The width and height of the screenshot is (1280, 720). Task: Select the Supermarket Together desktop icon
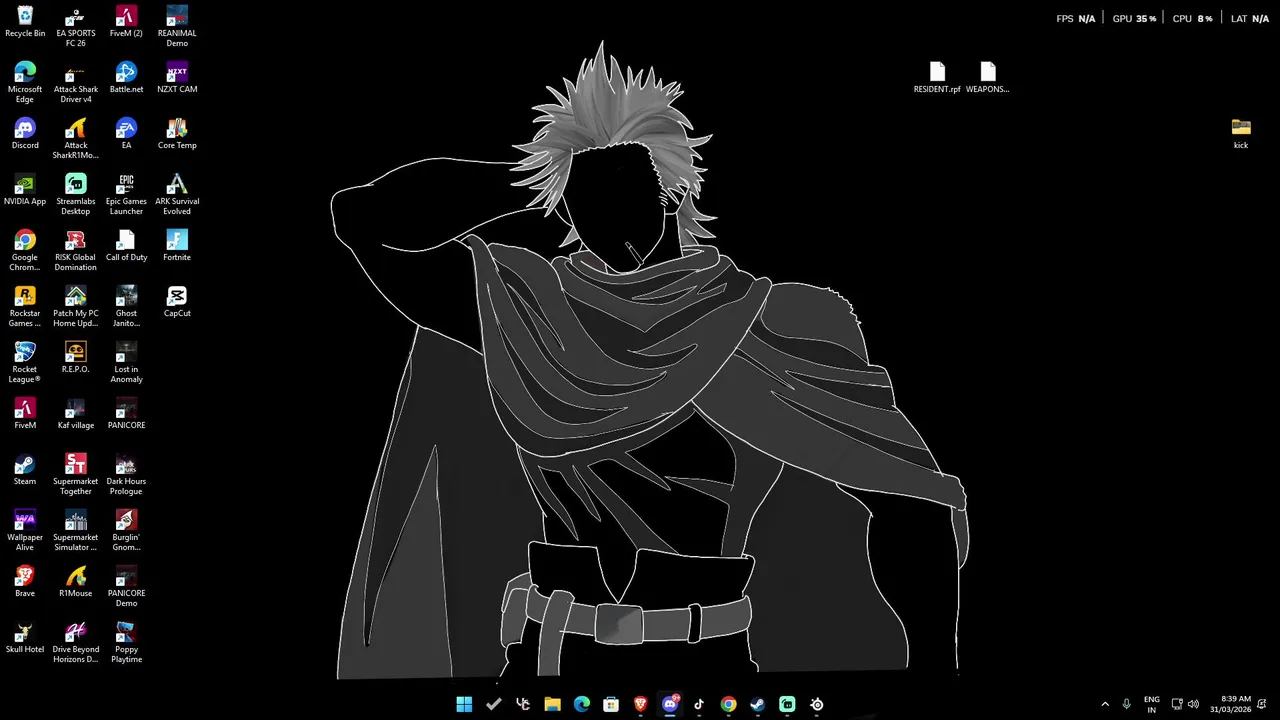[76, 475]
